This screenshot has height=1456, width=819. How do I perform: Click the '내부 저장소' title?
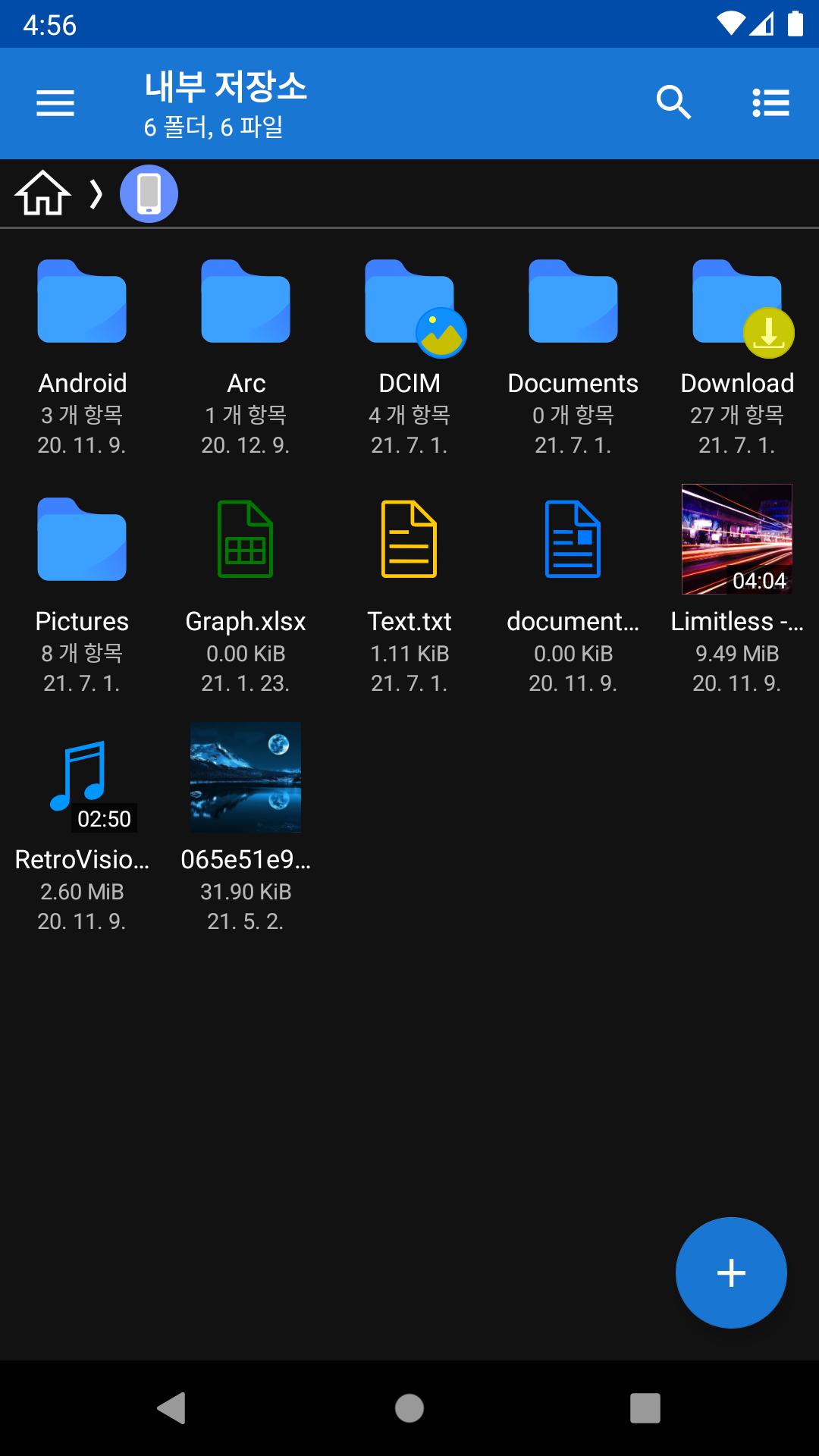(x=225, y=87)
